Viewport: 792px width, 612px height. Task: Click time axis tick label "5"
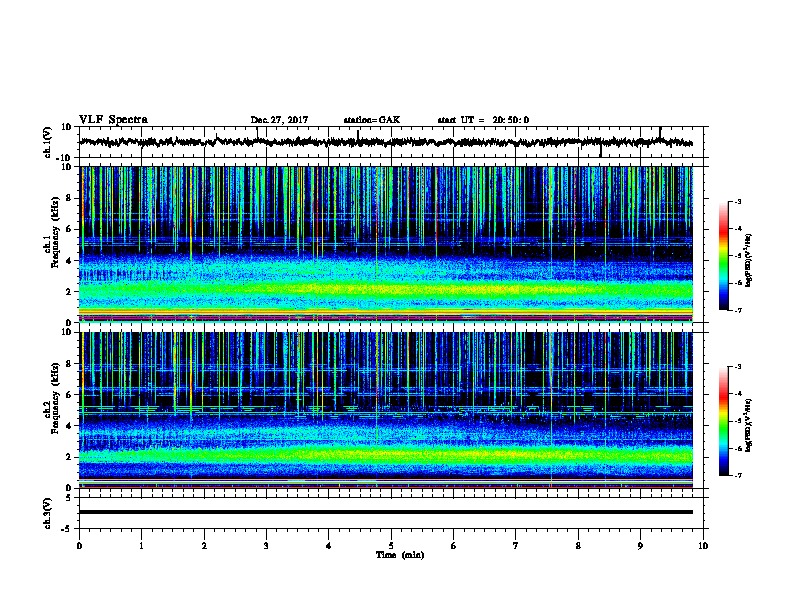[391, 546]
